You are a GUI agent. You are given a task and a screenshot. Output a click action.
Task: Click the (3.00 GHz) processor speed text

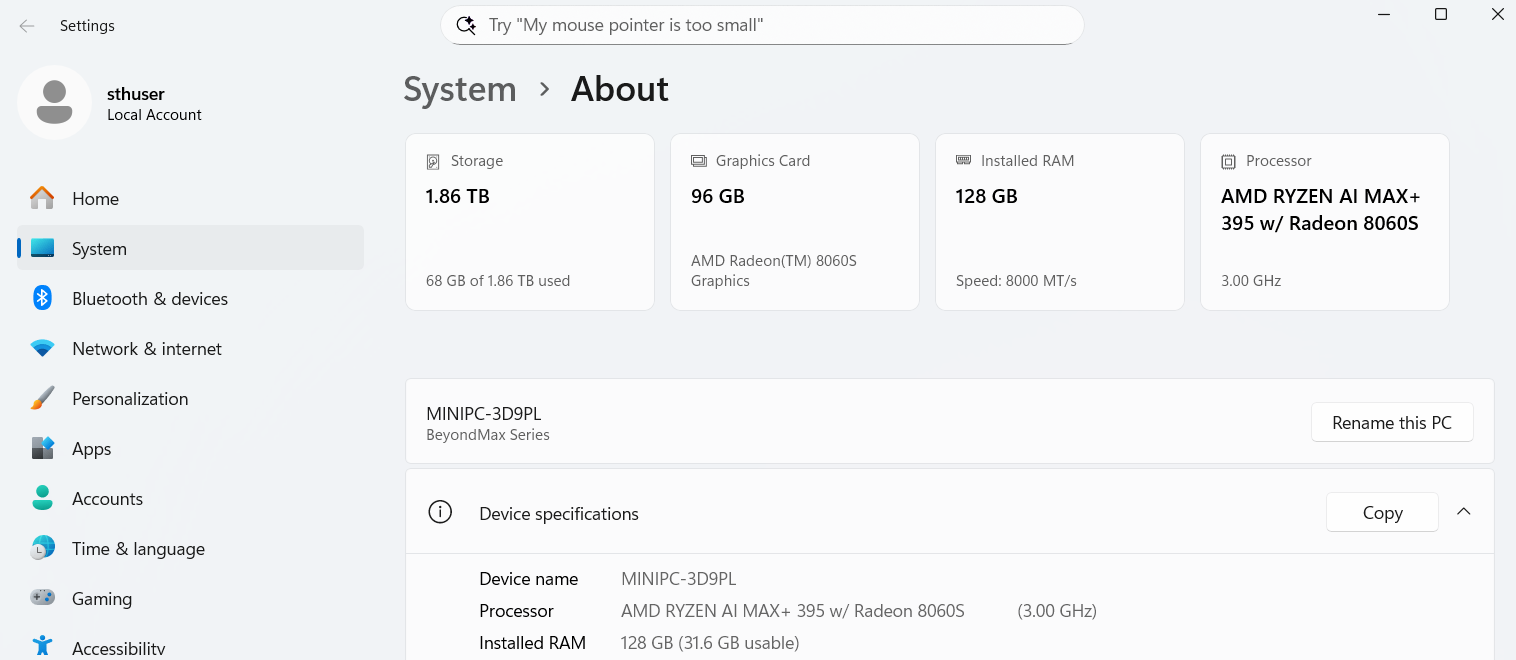pos(1057,611)
